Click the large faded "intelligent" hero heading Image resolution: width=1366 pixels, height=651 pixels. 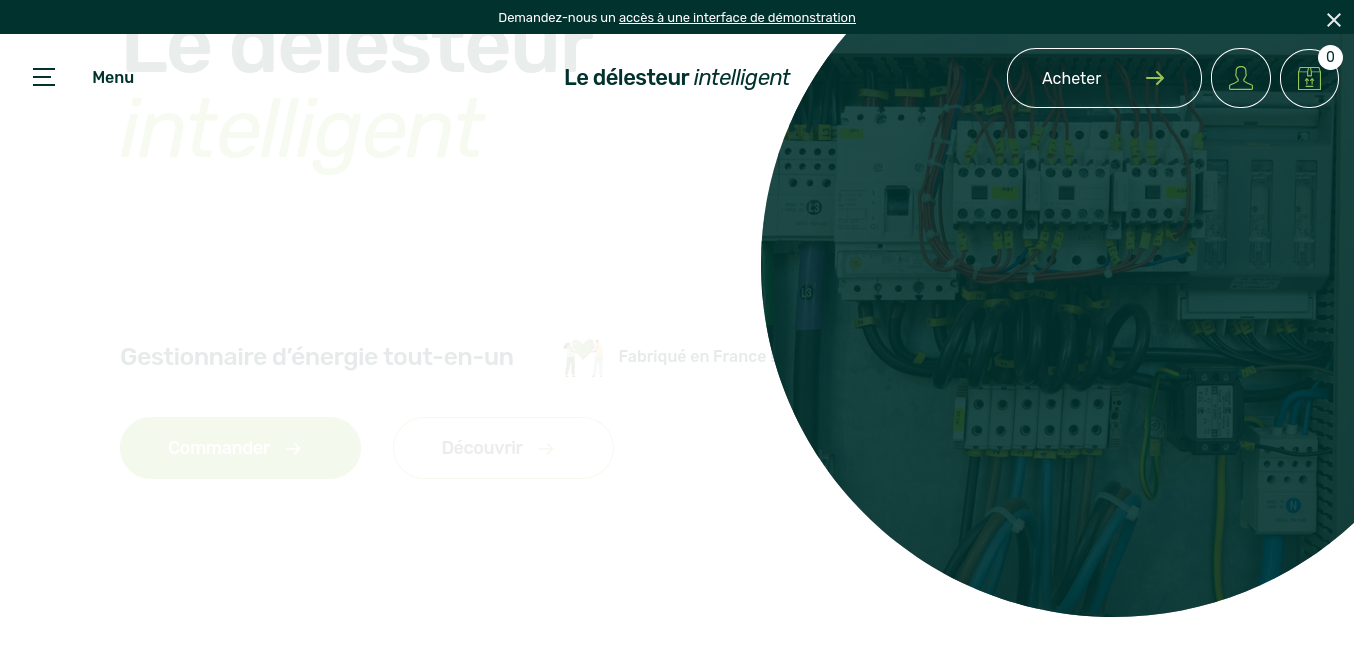click(300, 130)
